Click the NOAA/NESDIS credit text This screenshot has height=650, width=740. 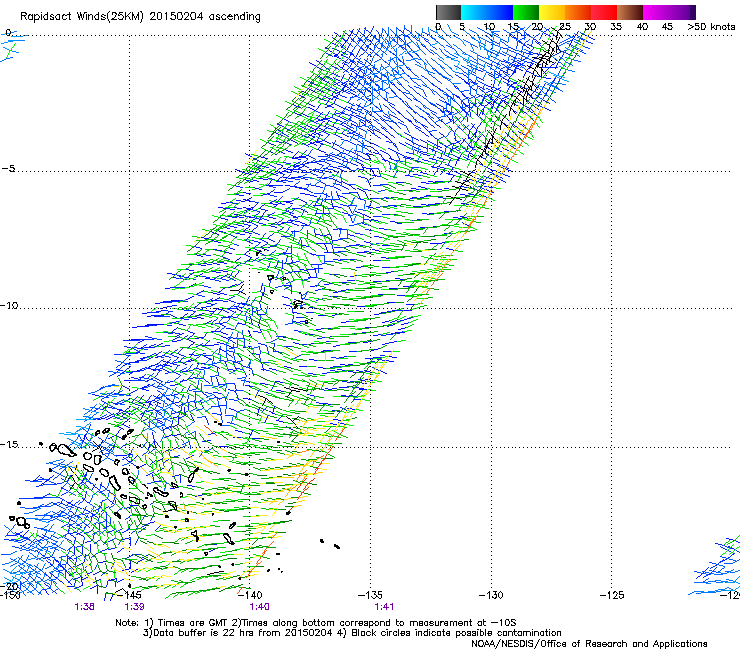coord(589,644)
